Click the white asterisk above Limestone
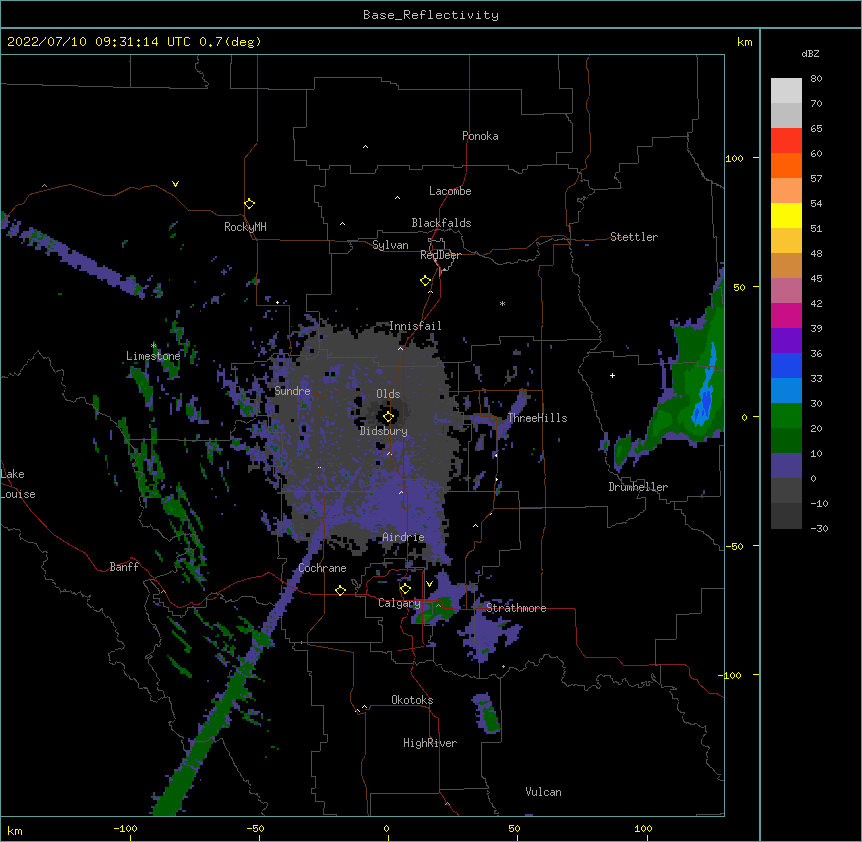Image resolution: width=862 pixels, height=842 pixels. 154,345
